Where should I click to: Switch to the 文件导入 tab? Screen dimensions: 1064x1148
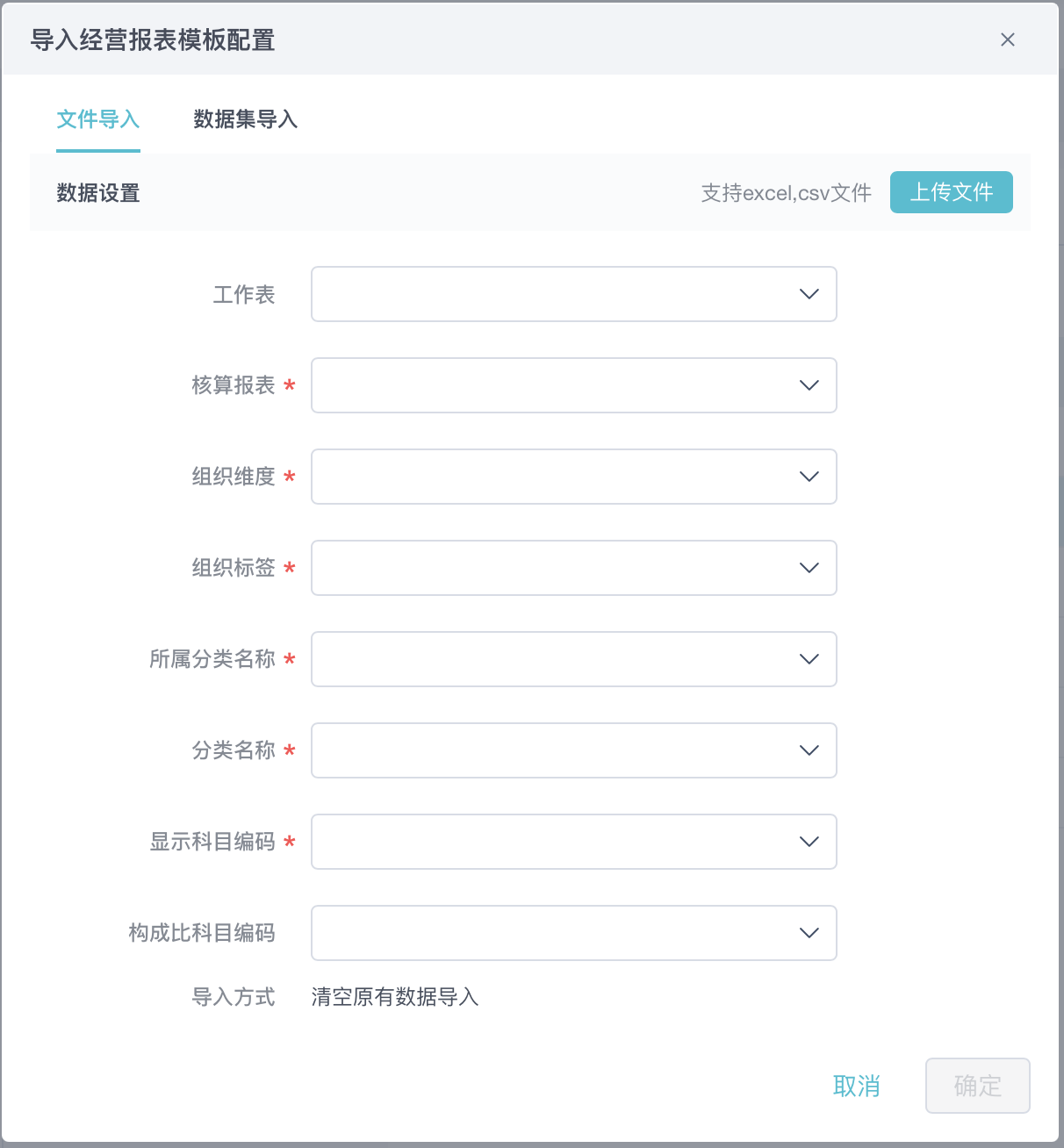(x=98, y=119)
